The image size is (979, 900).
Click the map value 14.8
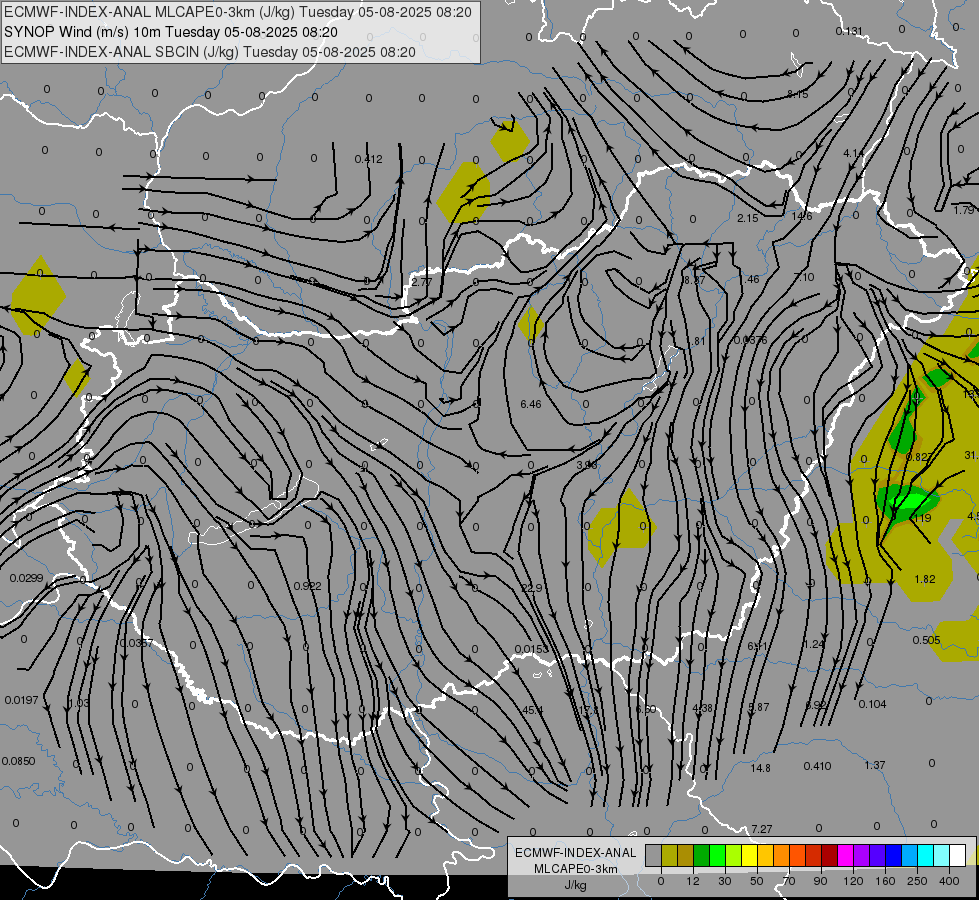[x=760, y=768]
